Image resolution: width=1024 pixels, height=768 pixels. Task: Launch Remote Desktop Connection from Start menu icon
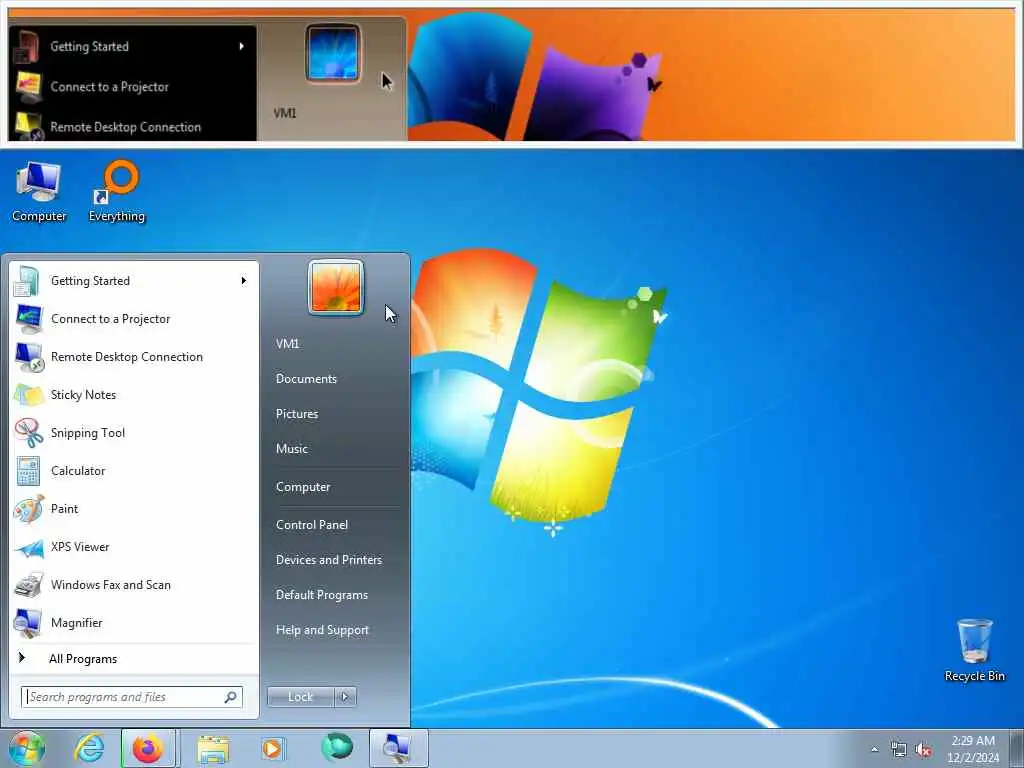(x=29, y=357)
